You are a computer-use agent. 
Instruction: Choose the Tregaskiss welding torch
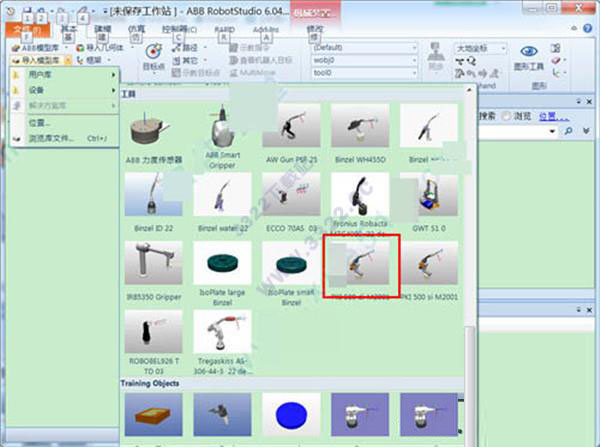tap(224, 337)
